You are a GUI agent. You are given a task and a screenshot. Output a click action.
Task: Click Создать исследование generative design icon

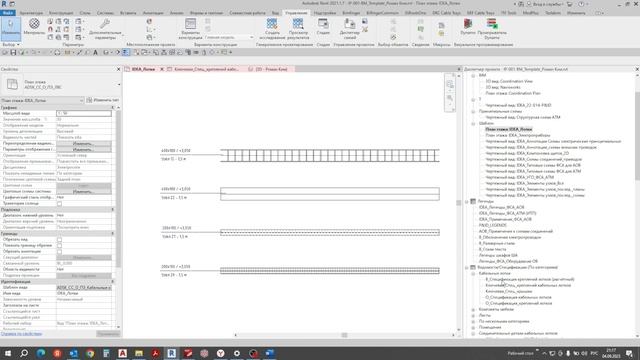click(x=272, y=29)
